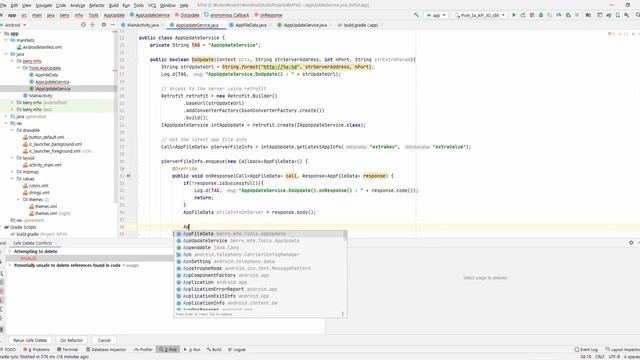This screenshot has height=360, width=640.
Task: Open the Build tool window
Action: pos(214,349)
